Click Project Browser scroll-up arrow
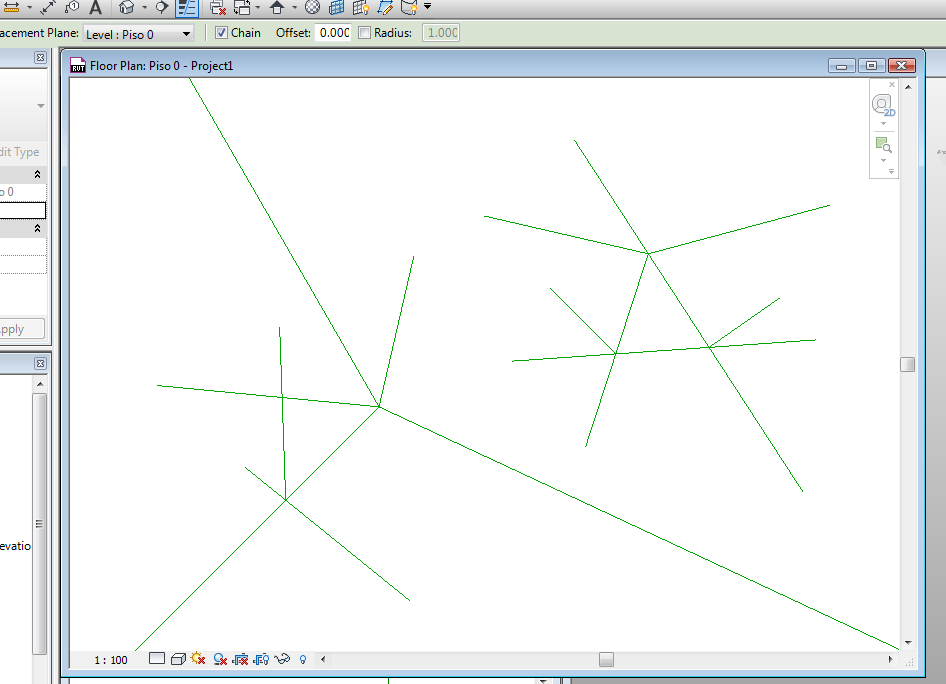Screen dimensions: 946x684 point(40,384)
